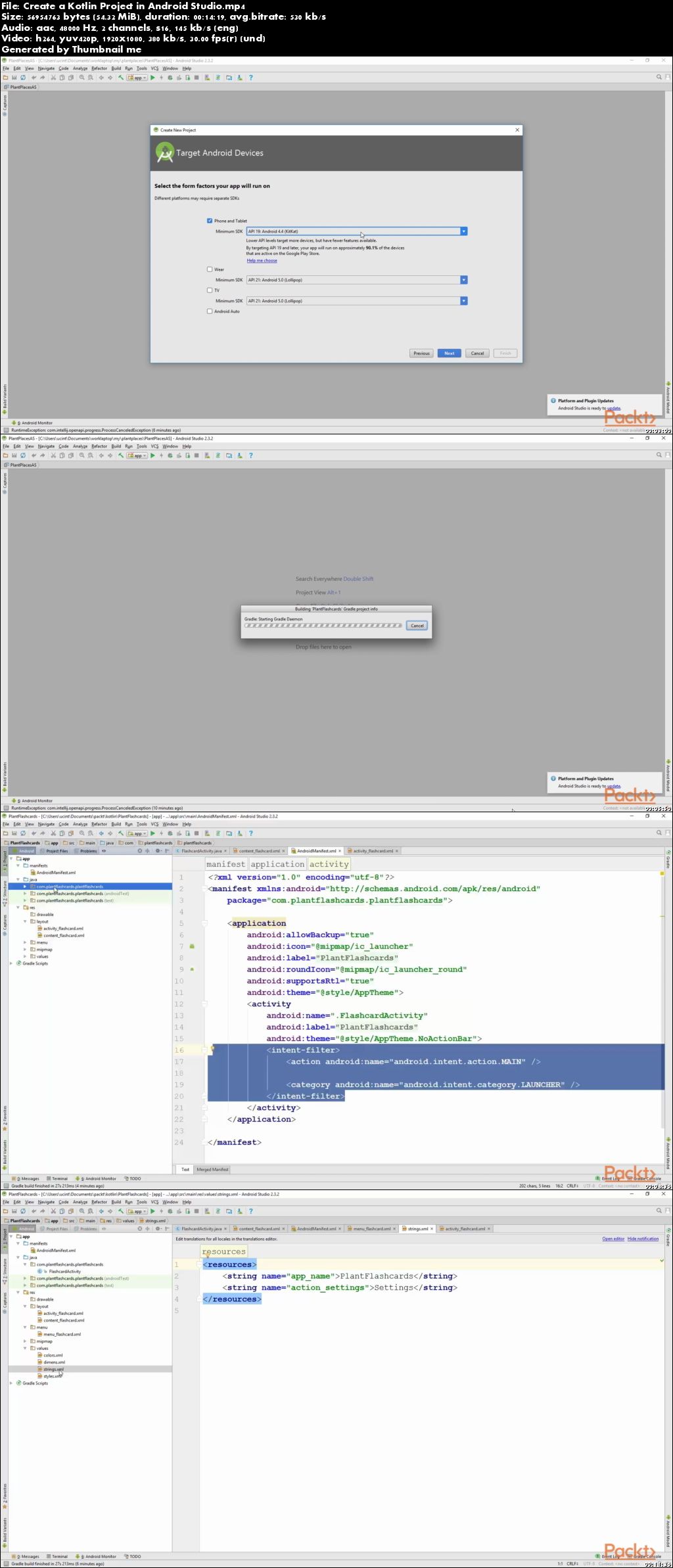
Task: Open folder icon in AndroidManifest.xml window toolbar
Action: [5, 833]
